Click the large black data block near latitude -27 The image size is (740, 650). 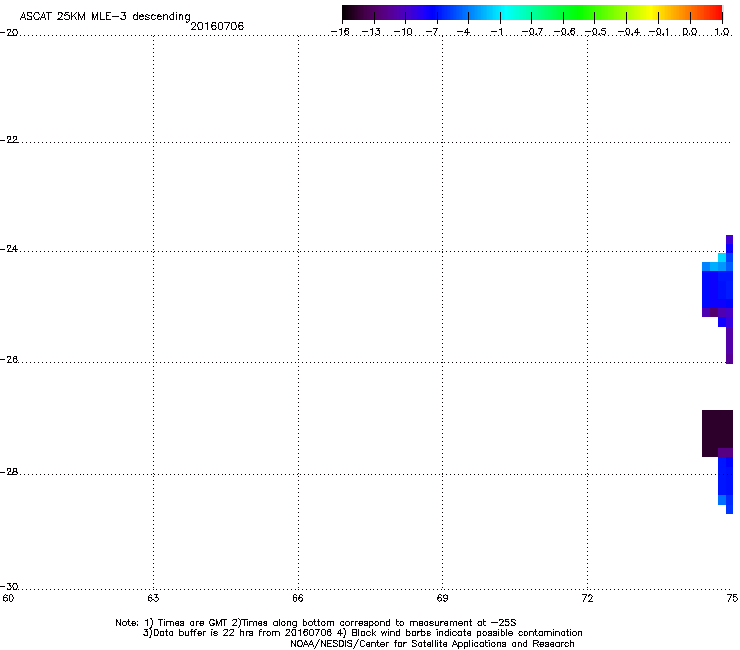(717, 432)
